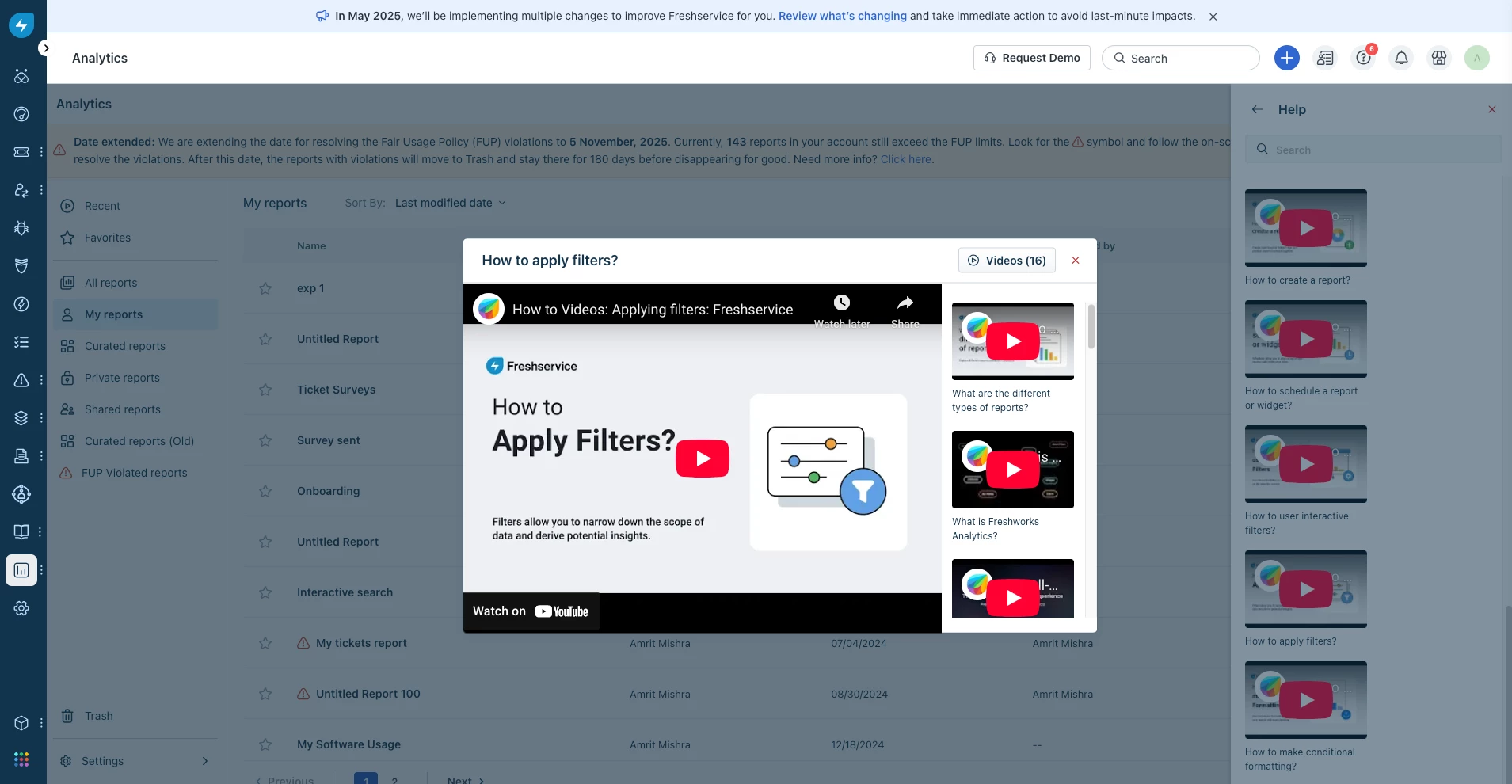
Task: Open the Admin gear icon in sidebar
Action: (x=21, y=608)
